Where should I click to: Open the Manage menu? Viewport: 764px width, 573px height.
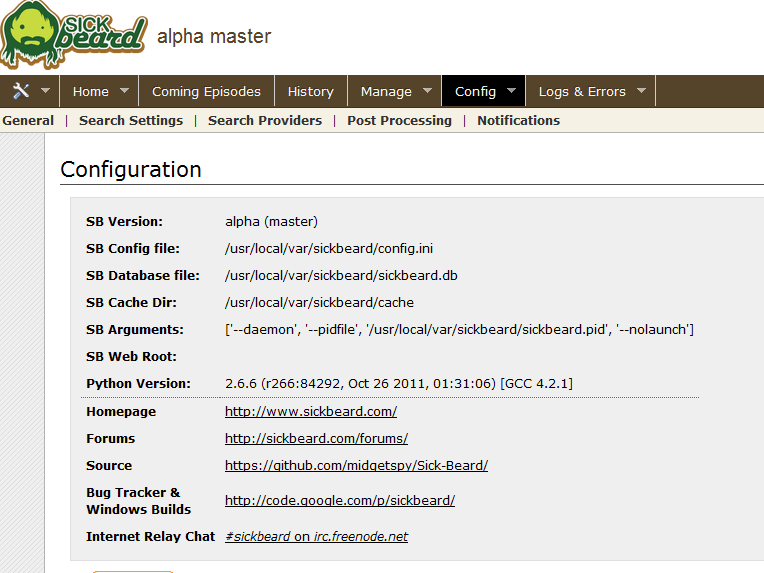coord(386,92)
